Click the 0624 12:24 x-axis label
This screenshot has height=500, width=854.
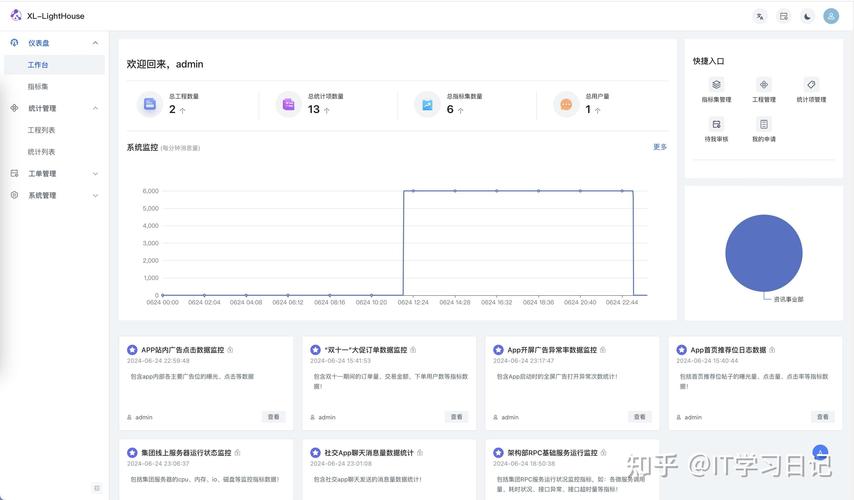[413, 302]
